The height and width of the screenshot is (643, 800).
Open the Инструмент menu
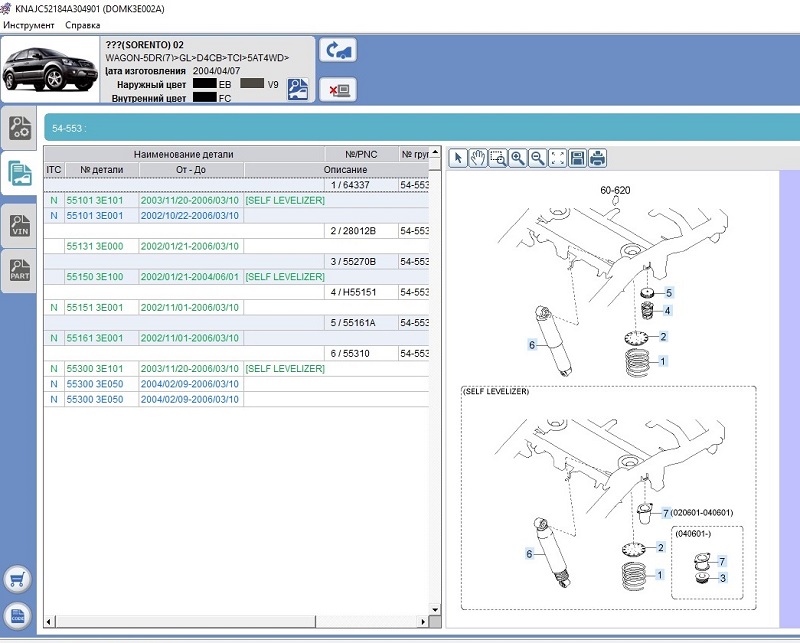(x=29, y=24)
